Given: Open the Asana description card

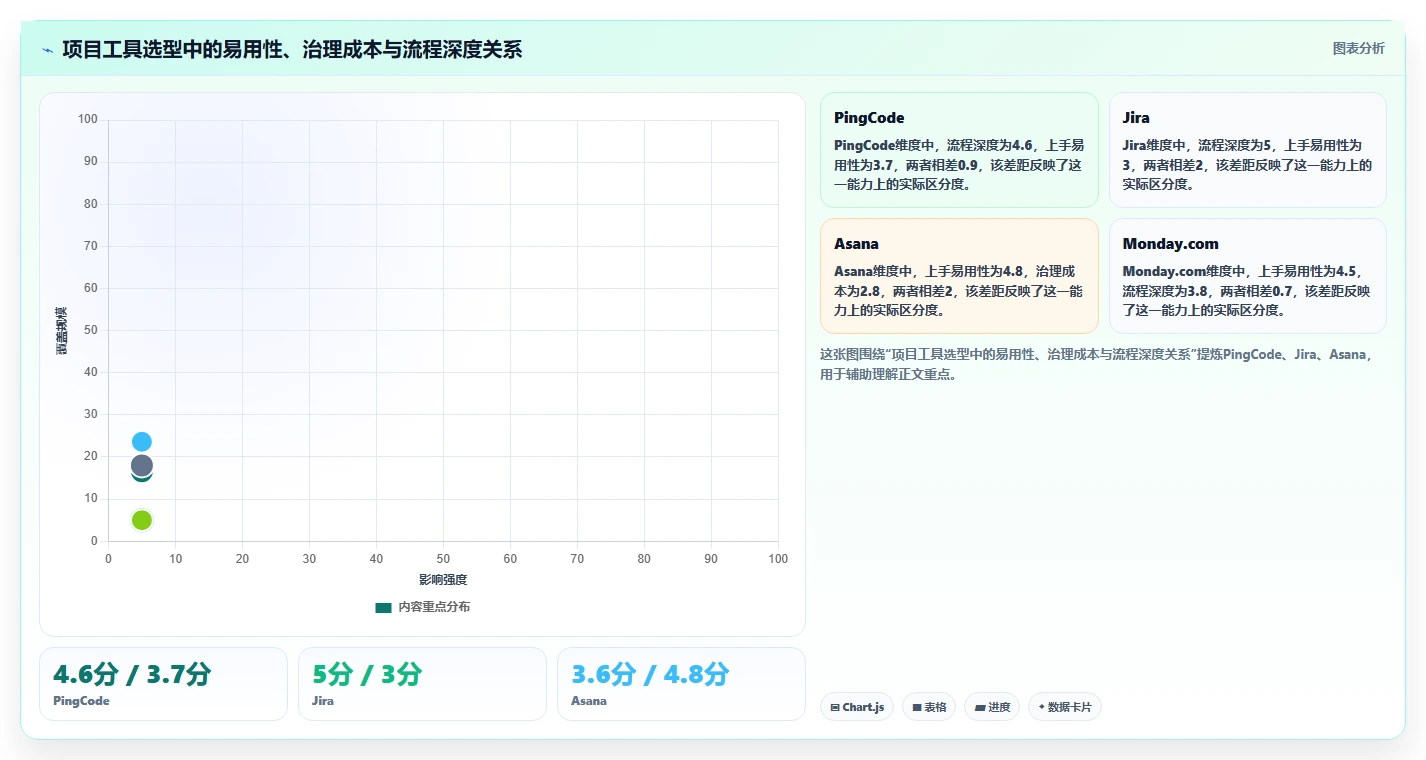Looking at the screenshot, I should [959, 276].
